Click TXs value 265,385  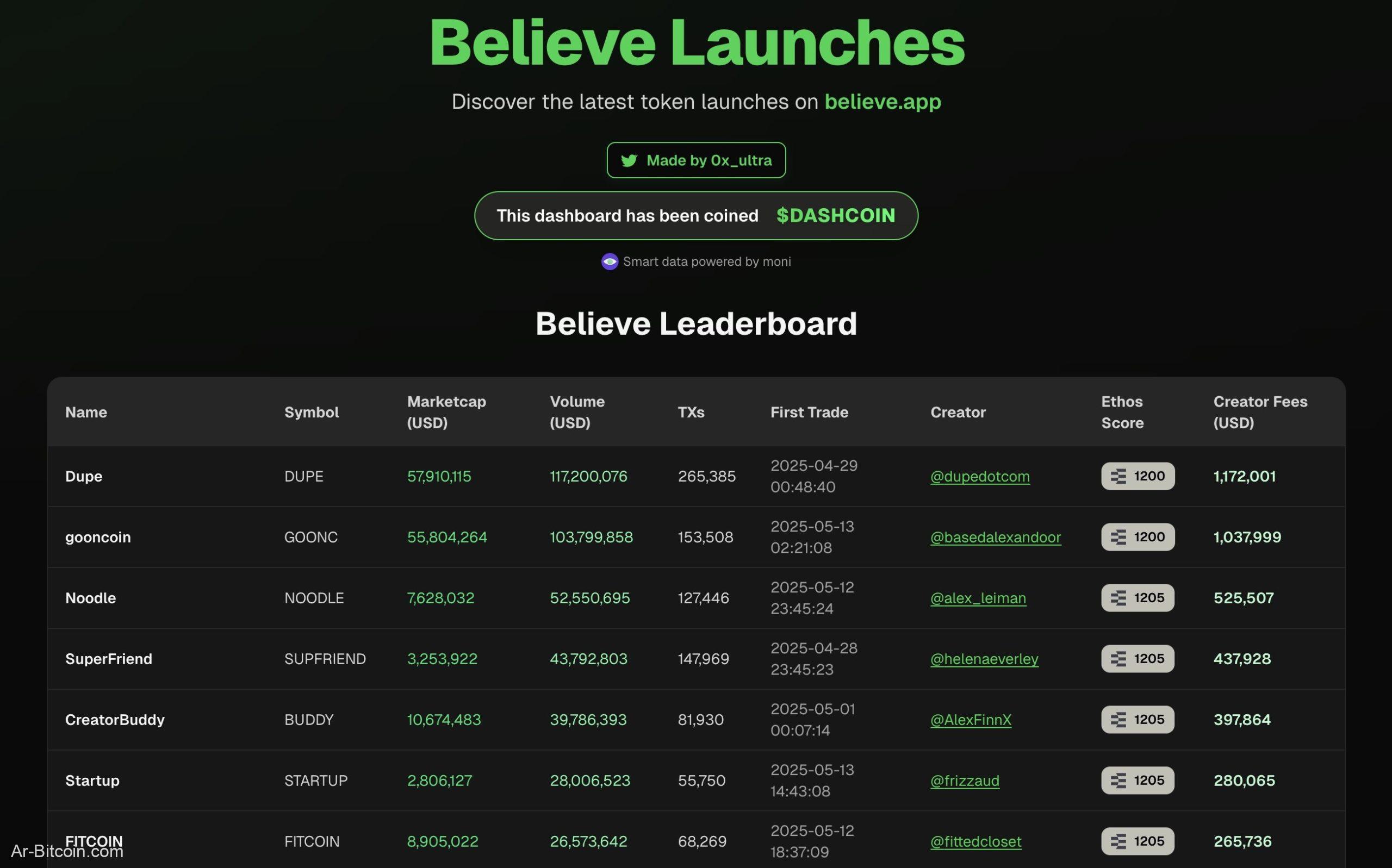click(x=706, y=477)
